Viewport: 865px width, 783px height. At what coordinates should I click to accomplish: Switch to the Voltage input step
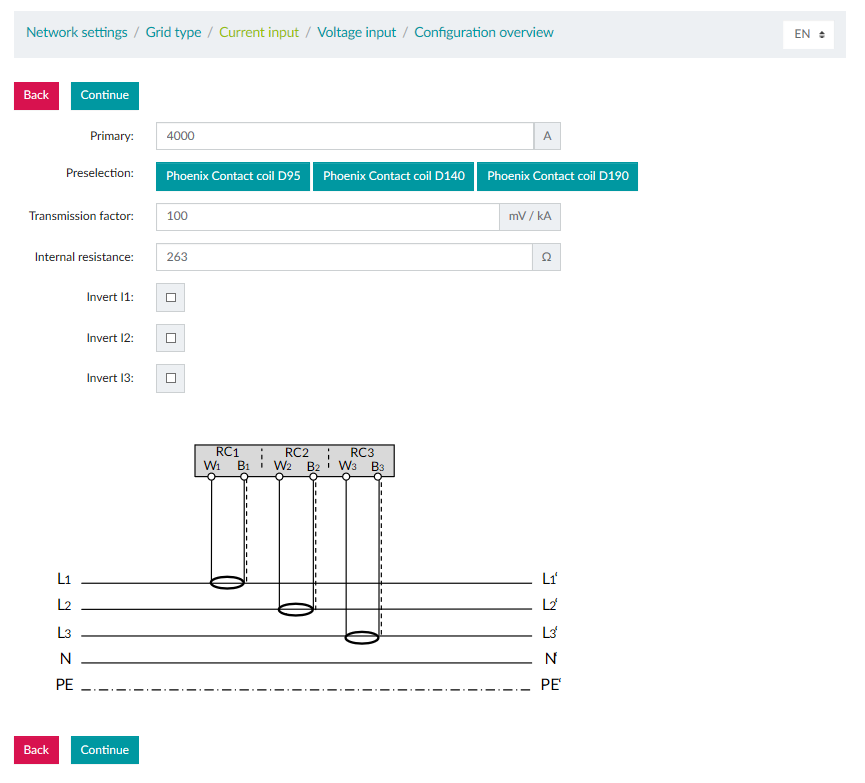pyautogui.click(x=357, y=32)
